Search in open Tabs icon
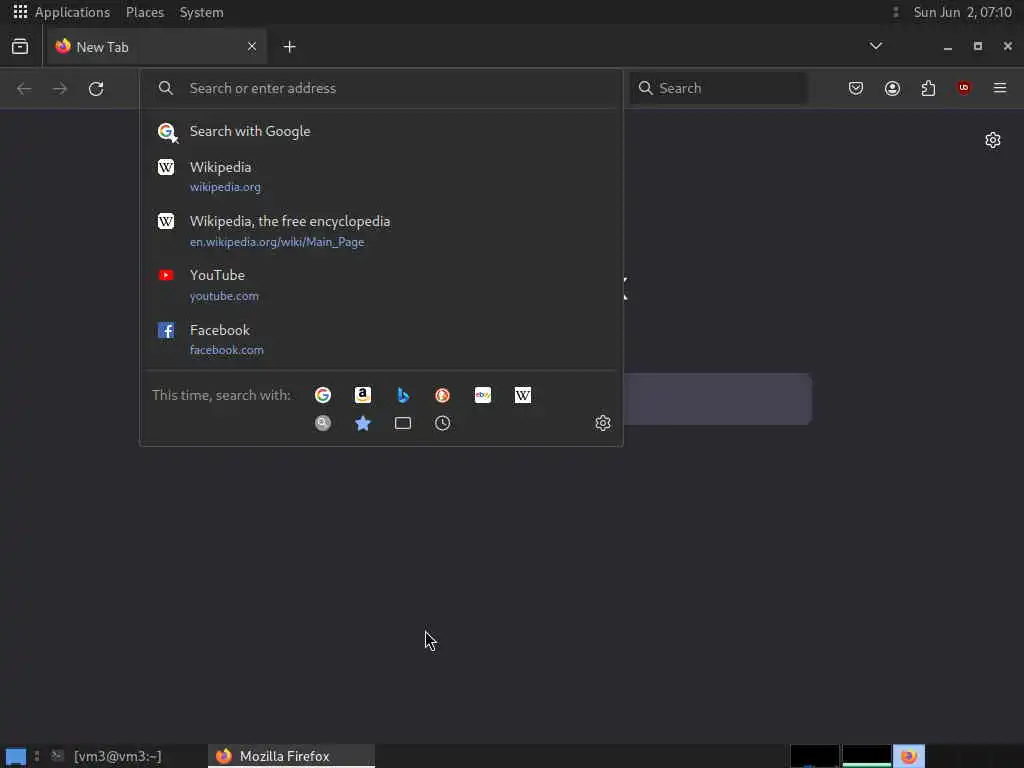This screenshot has width=1024, height=768. tap(403, 423)
